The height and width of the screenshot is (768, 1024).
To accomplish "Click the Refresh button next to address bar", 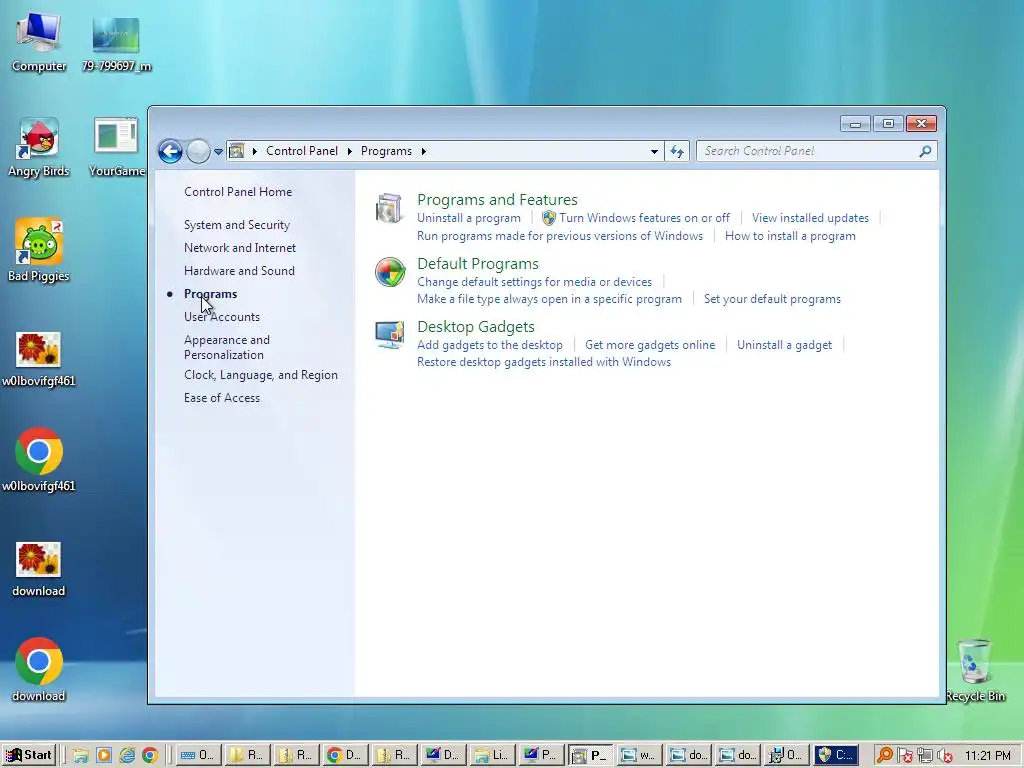I will click(x=677, y=152).
